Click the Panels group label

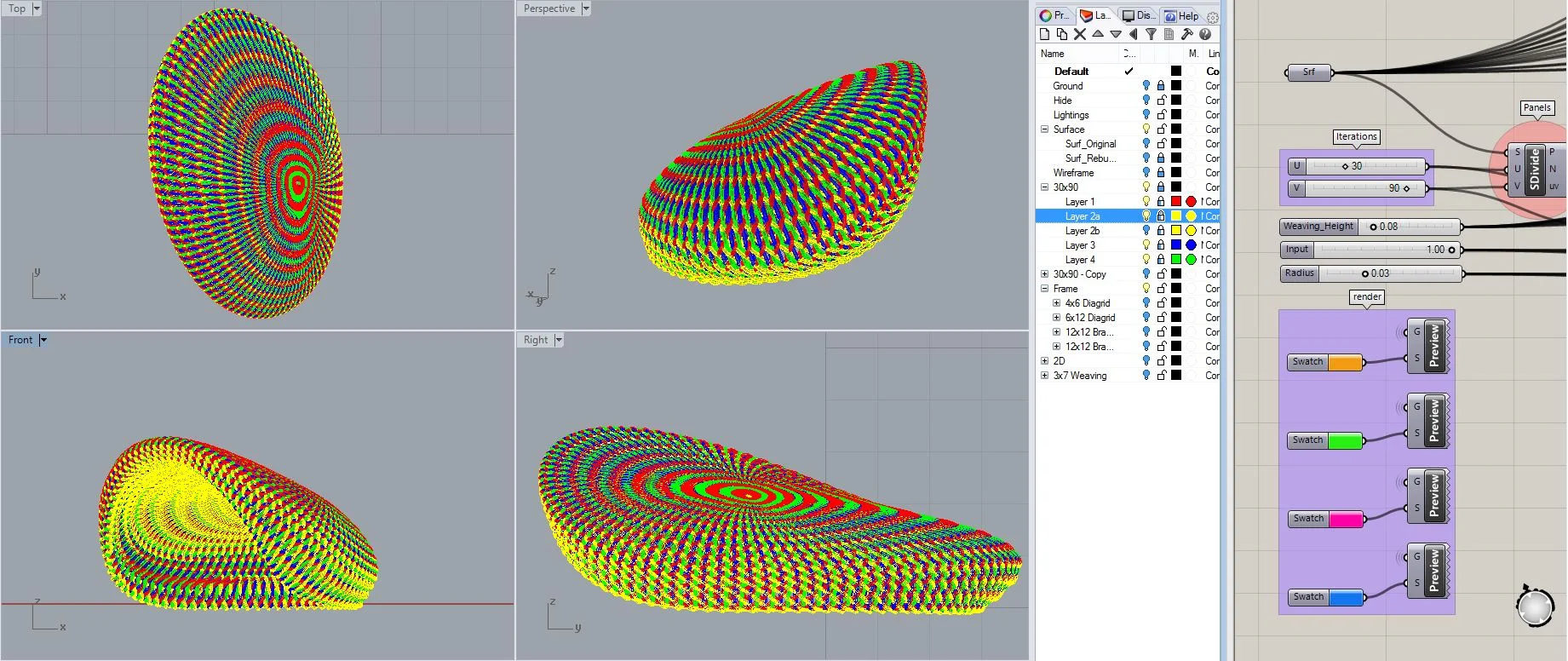pyautogui.click(x=1536, y=107)
